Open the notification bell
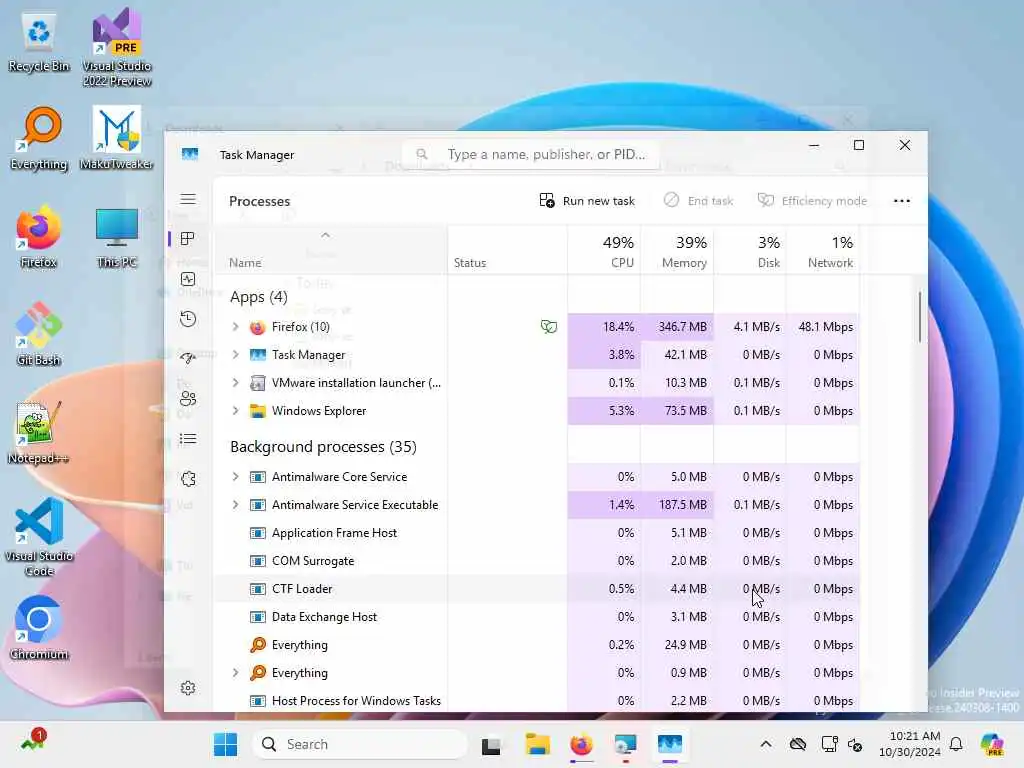 click(956, 744)
